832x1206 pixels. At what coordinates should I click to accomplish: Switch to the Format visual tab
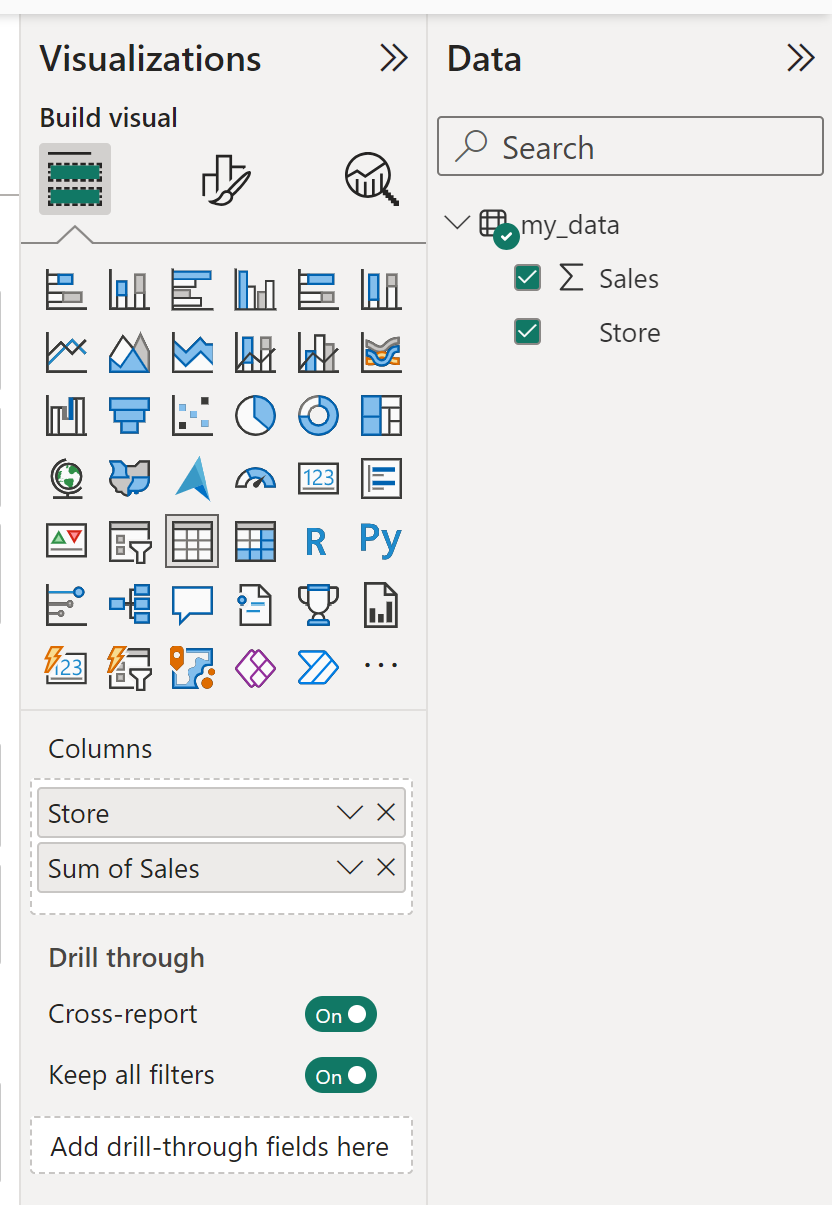(x=224, y=180)
